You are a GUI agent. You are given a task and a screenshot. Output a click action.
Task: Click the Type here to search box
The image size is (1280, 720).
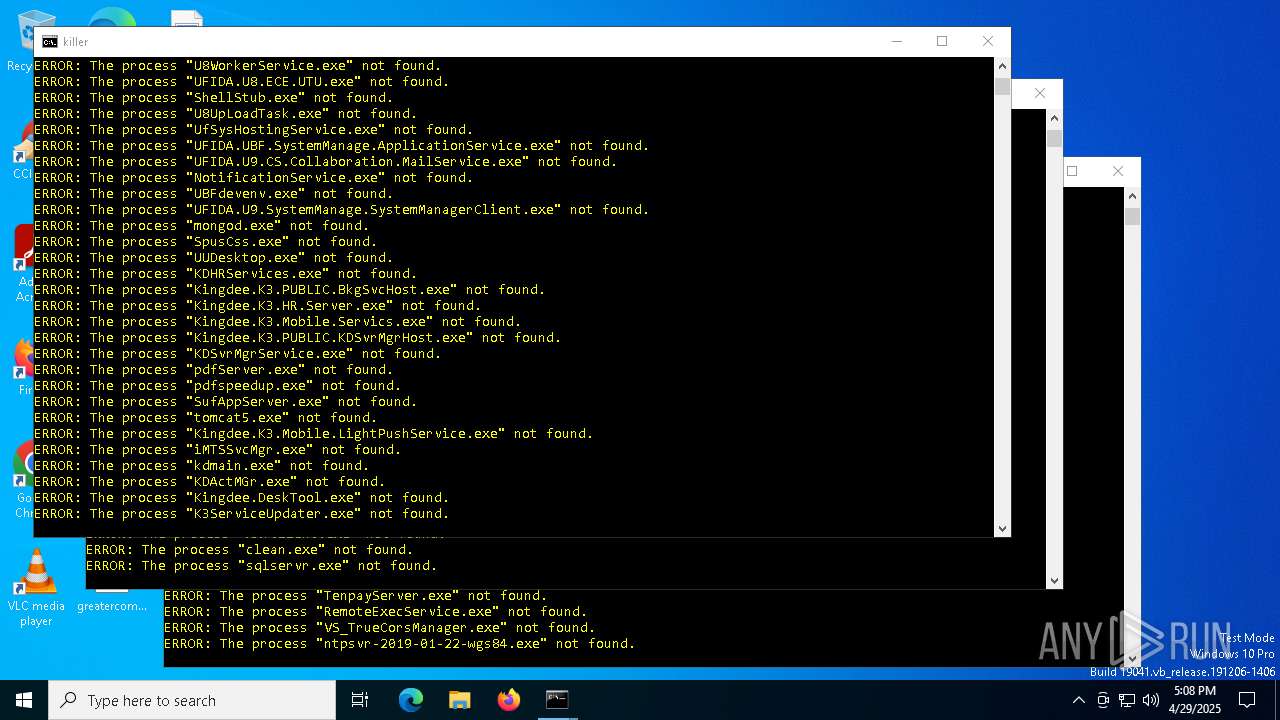(192, 700)
